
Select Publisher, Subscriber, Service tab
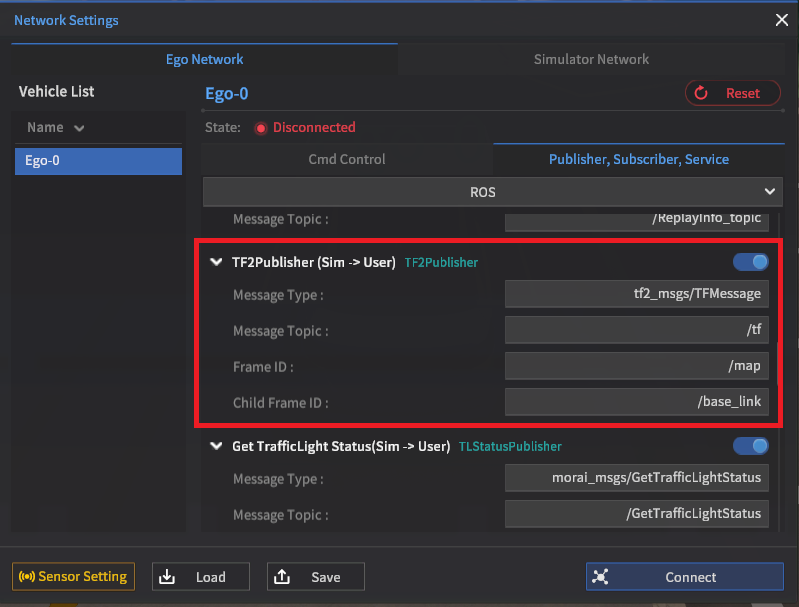coord(638,159)
